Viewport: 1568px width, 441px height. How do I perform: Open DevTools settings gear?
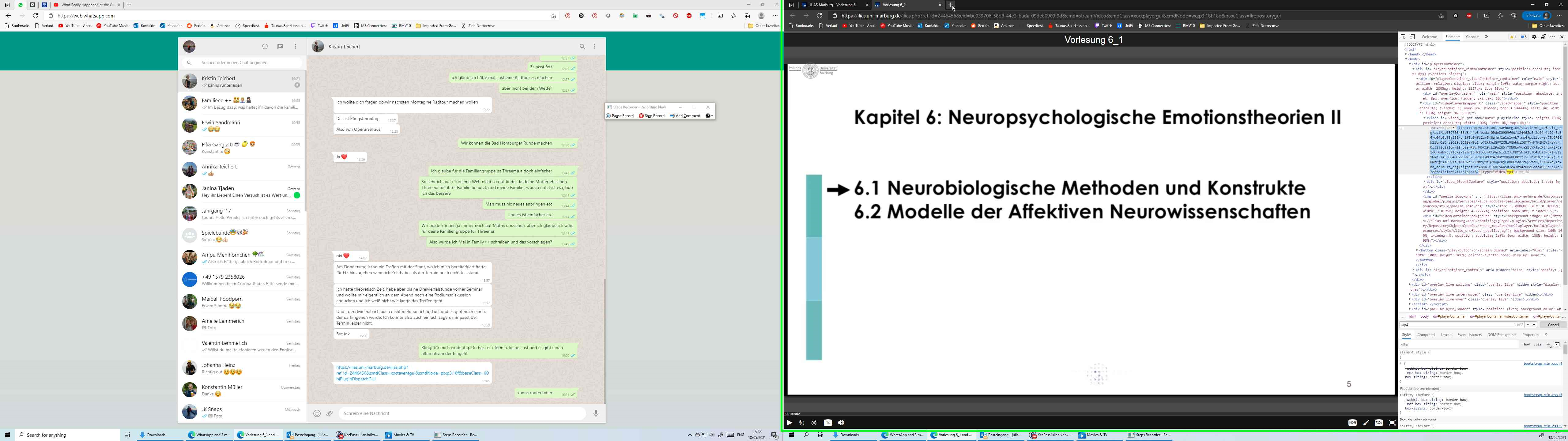tap(1534, 37)
